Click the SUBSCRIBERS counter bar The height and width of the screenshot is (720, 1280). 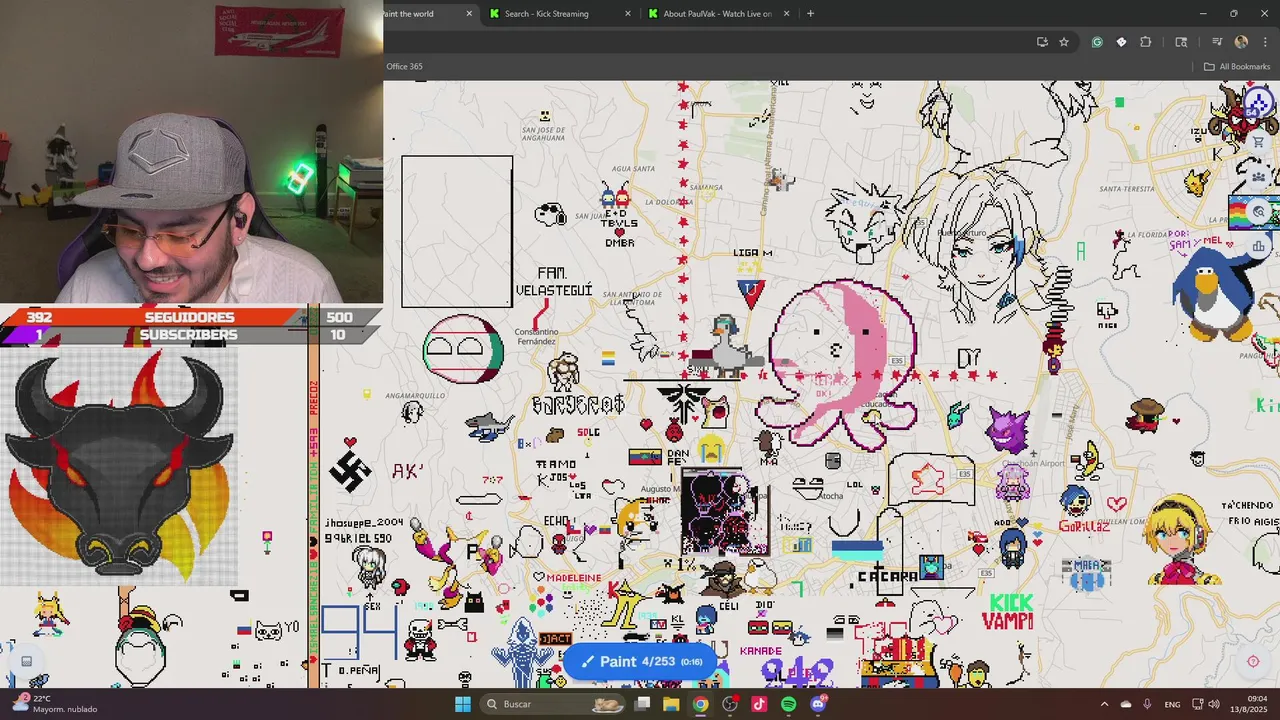(x=190, y=335)
